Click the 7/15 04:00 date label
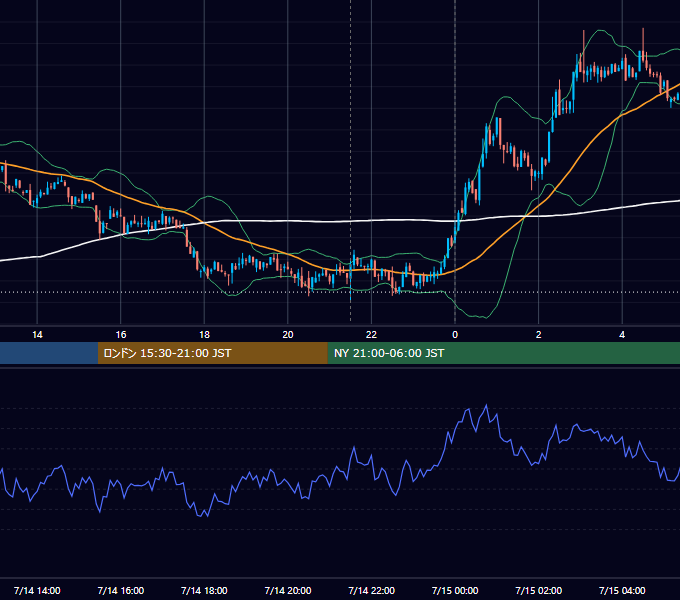 [x=622, y=590]
